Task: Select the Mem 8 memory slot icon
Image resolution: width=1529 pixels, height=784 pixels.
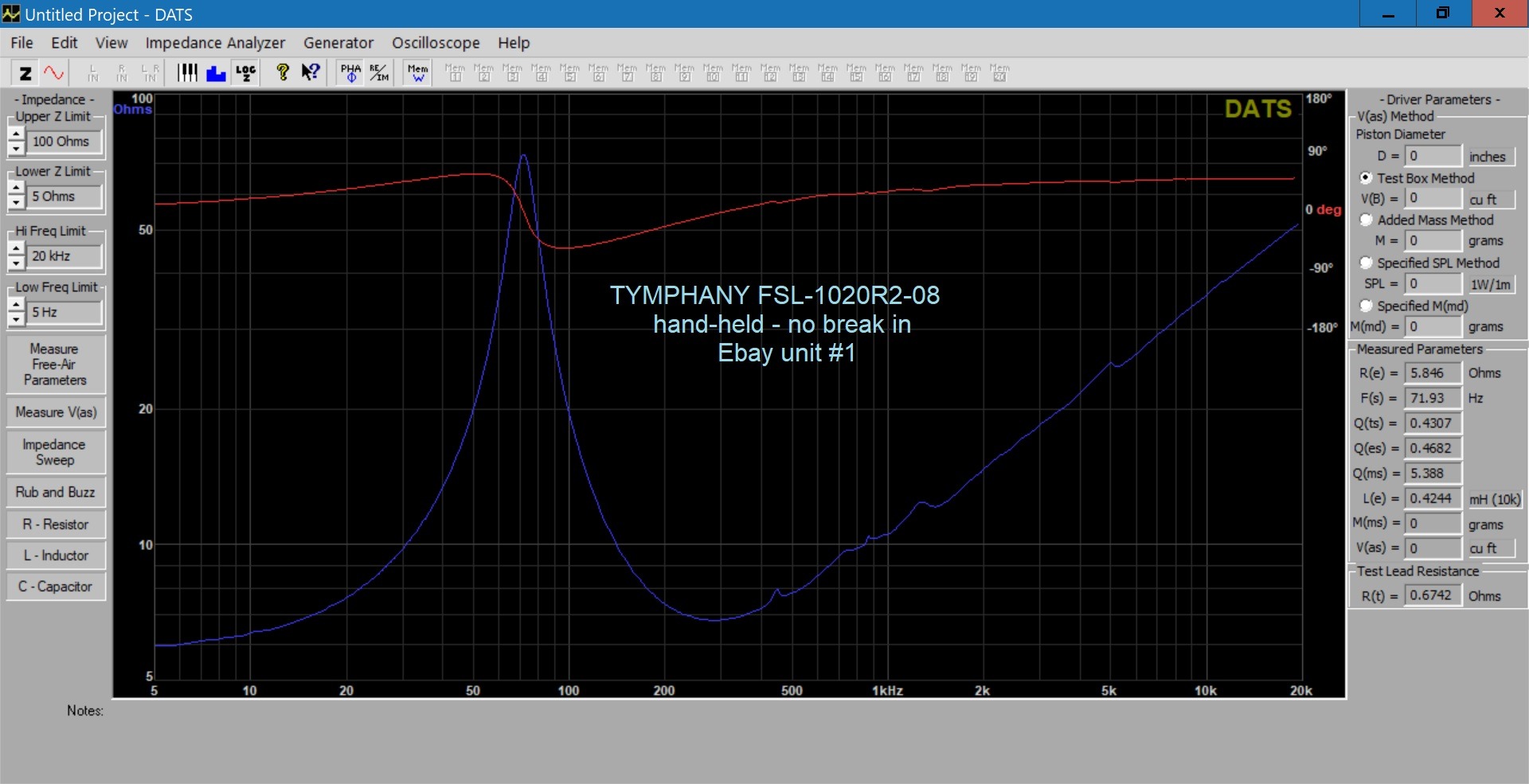Action: (655, 73)
